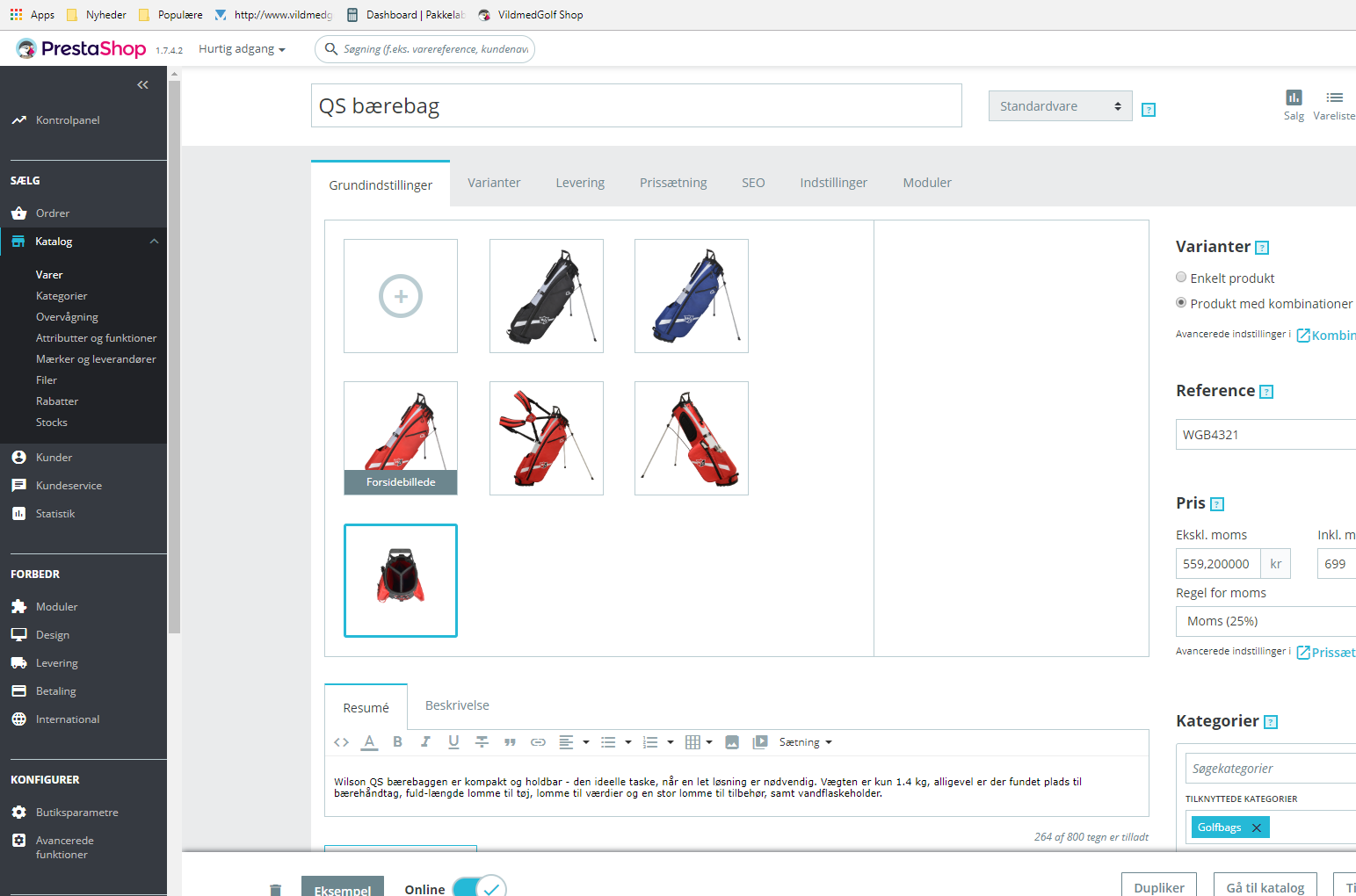Switch to the Levering tab
The image size is (1356, 896).
[x=580, y=183]
